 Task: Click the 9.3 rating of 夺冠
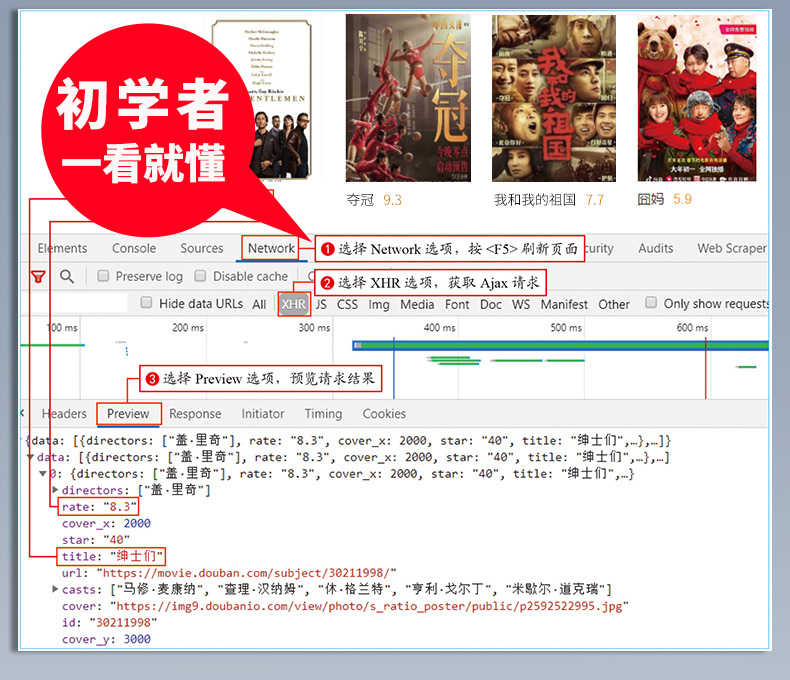tap(392, 200)
